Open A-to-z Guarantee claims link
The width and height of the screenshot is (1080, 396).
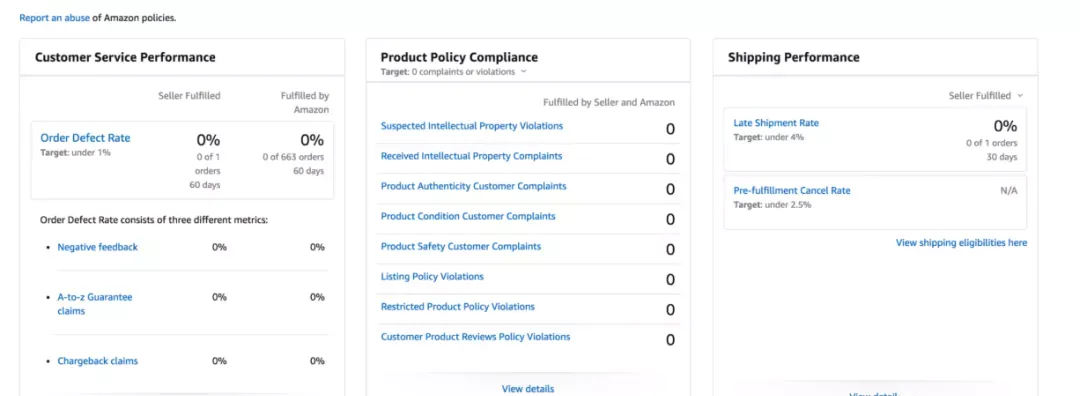tap(95, 304)
